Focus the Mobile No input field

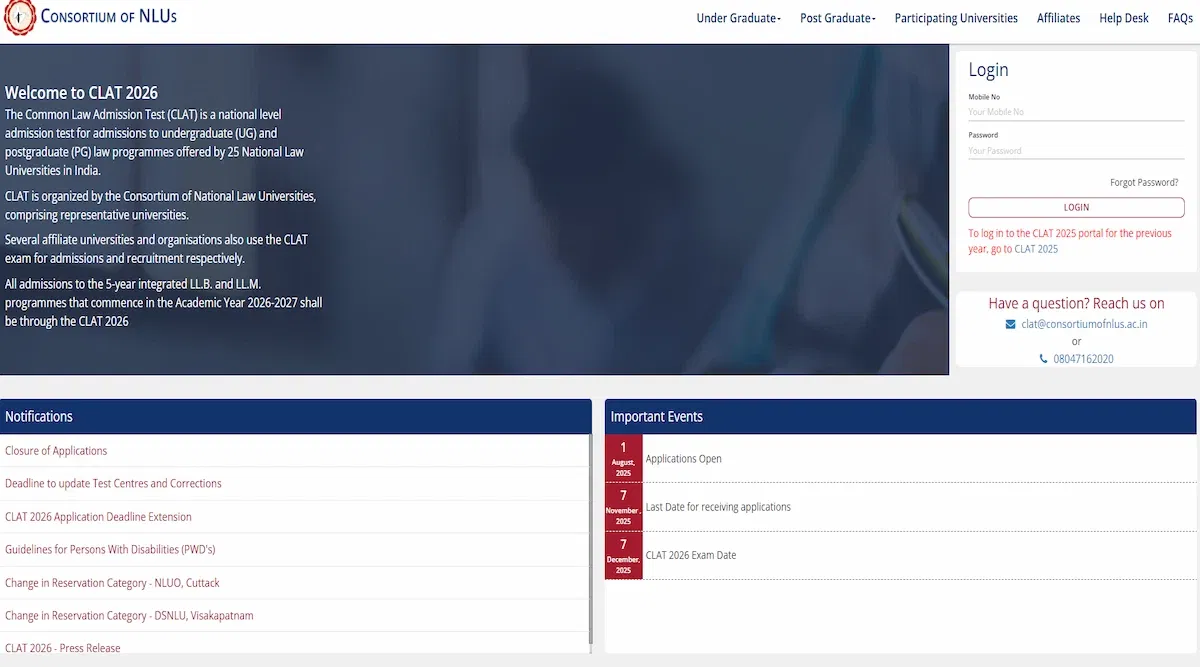tap(1075, 112)
